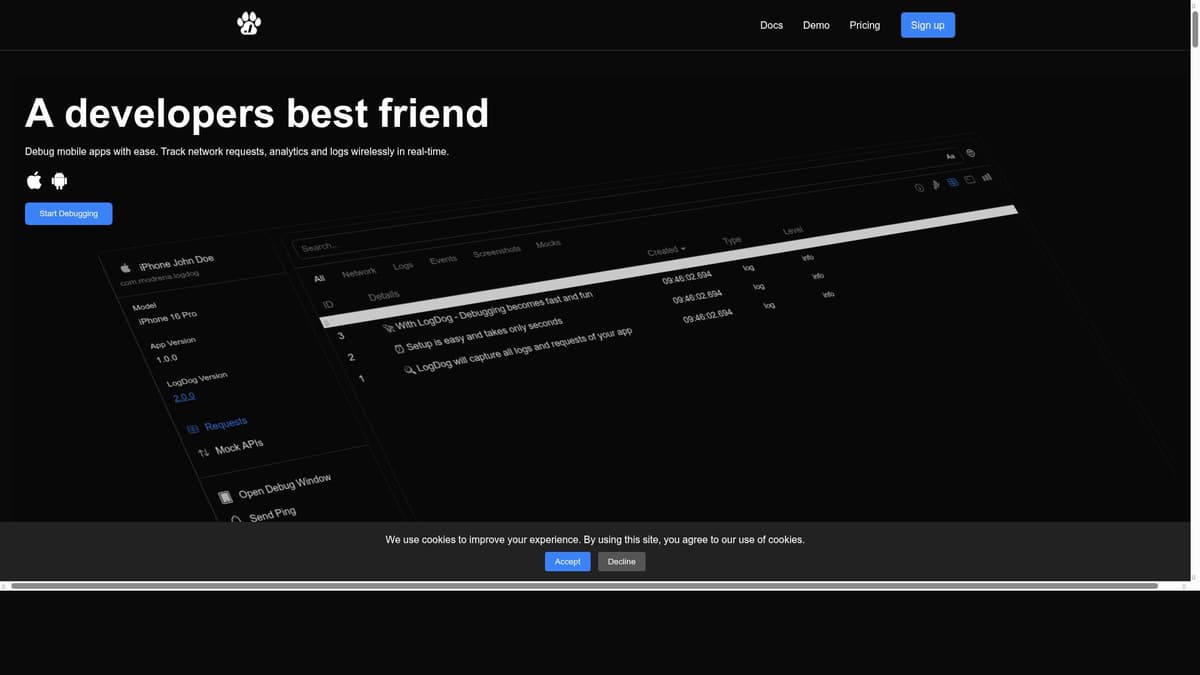The image size is (1200, 675).
Task: Select the Network tab in preview
Action: coord(359,272)
